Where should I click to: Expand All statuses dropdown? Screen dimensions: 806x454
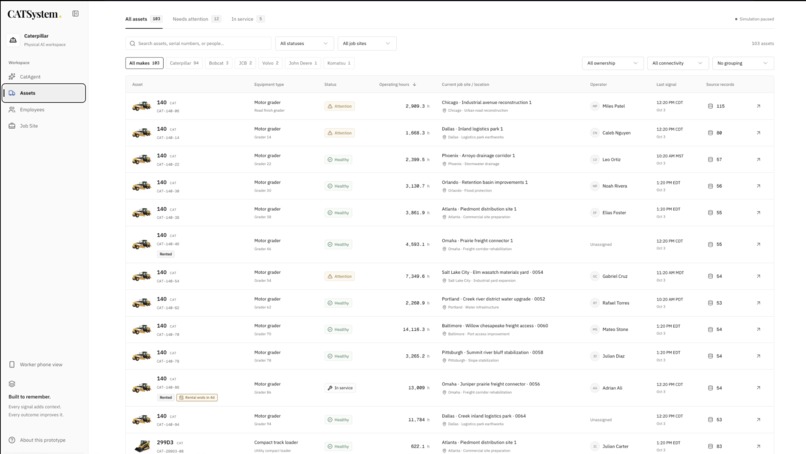click(x=304, y=44)
